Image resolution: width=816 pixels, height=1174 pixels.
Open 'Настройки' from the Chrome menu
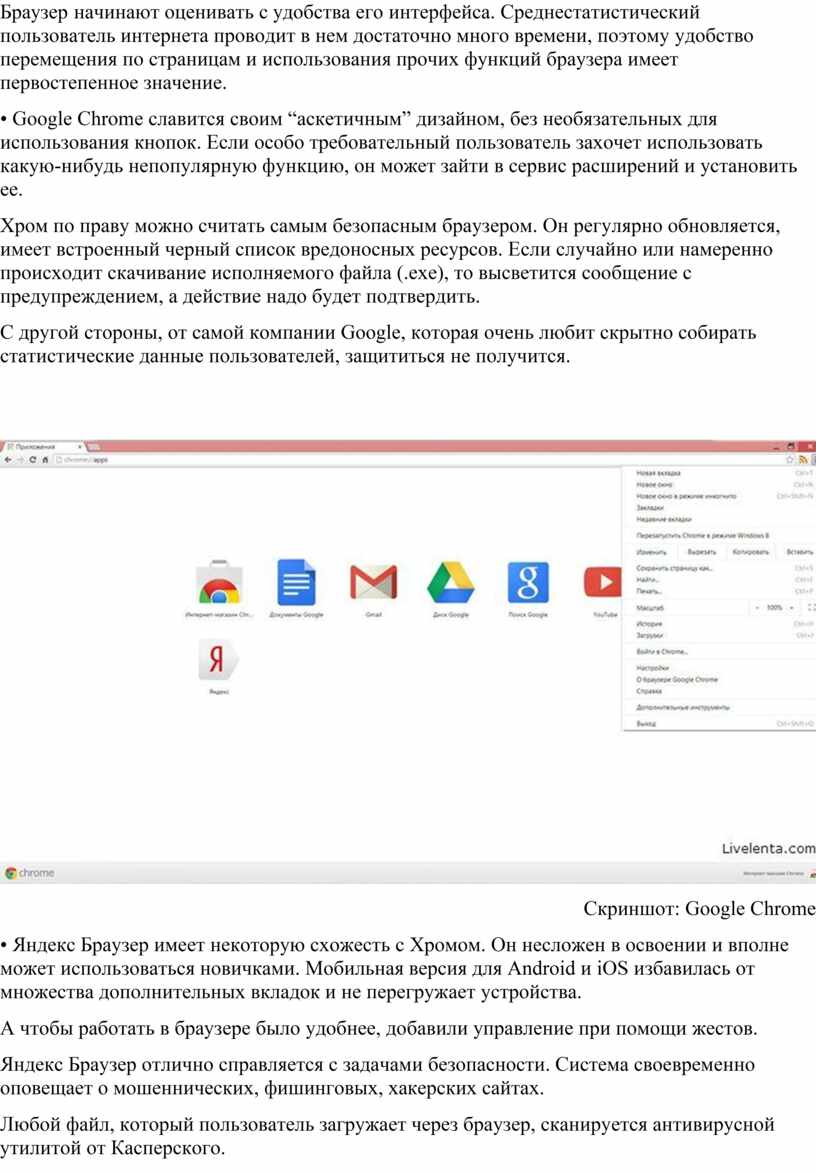652,668
